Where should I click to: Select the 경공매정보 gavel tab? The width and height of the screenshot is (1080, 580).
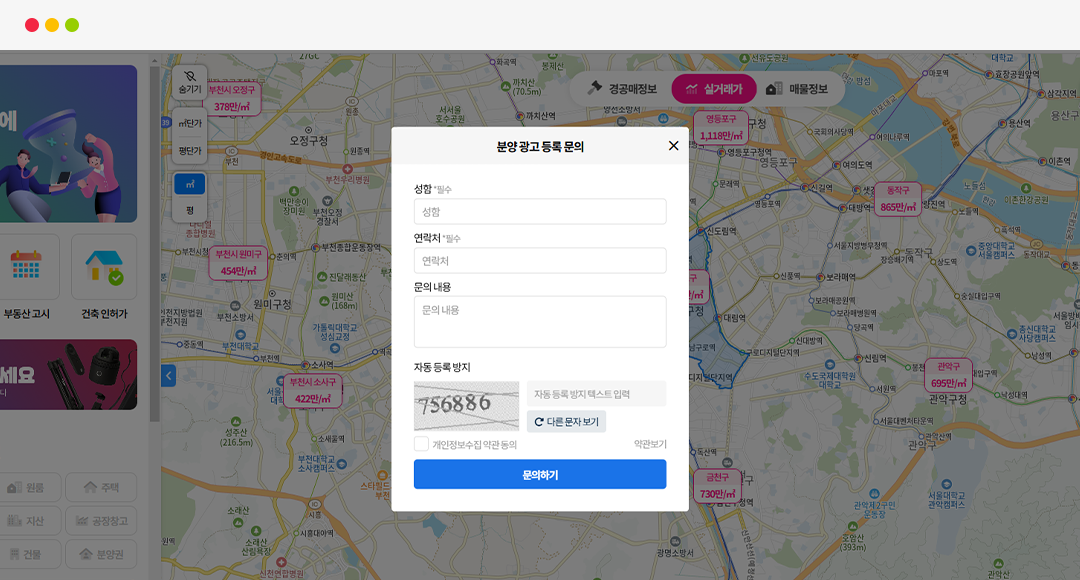pos(621,89)
